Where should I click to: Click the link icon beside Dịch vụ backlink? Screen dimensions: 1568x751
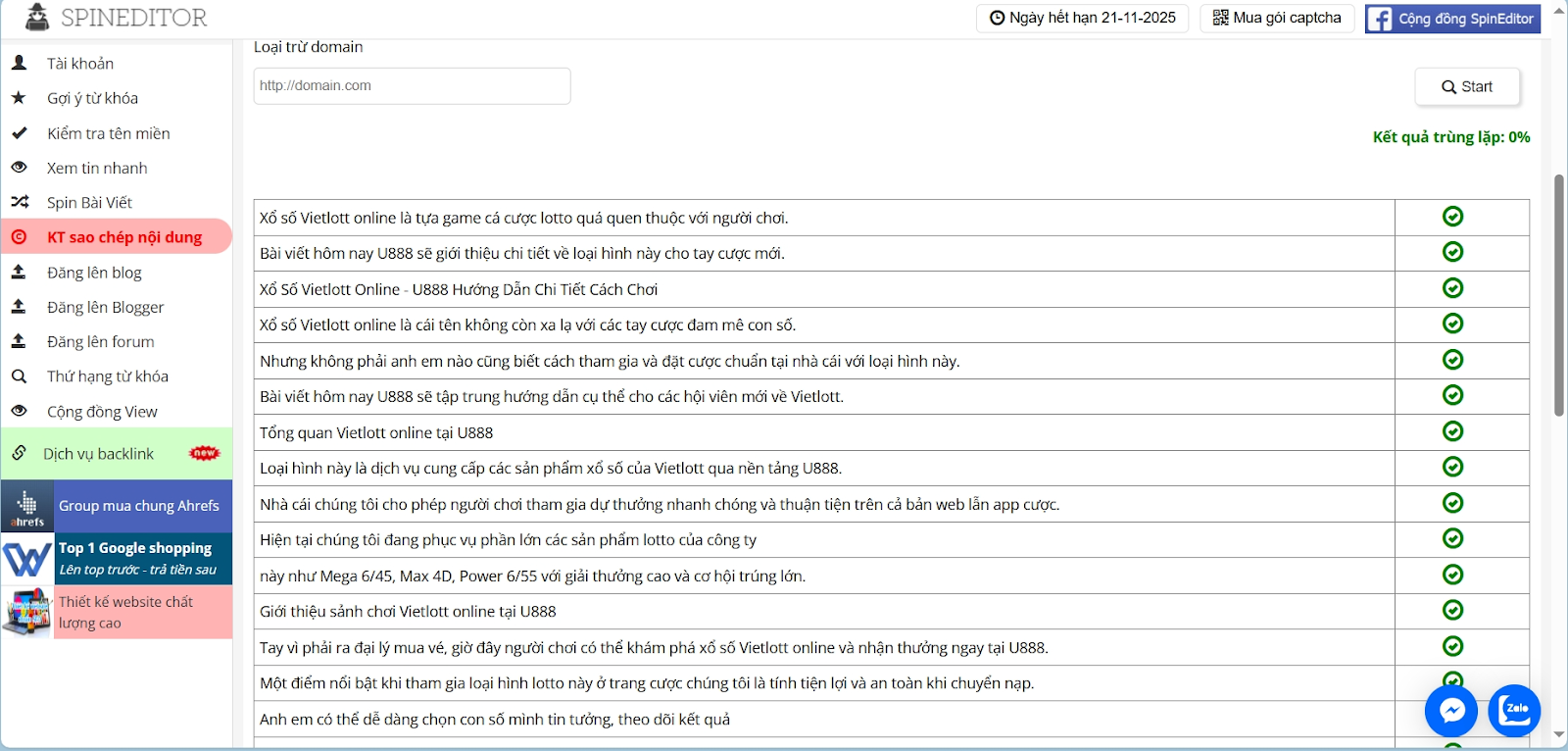(19, 453)
